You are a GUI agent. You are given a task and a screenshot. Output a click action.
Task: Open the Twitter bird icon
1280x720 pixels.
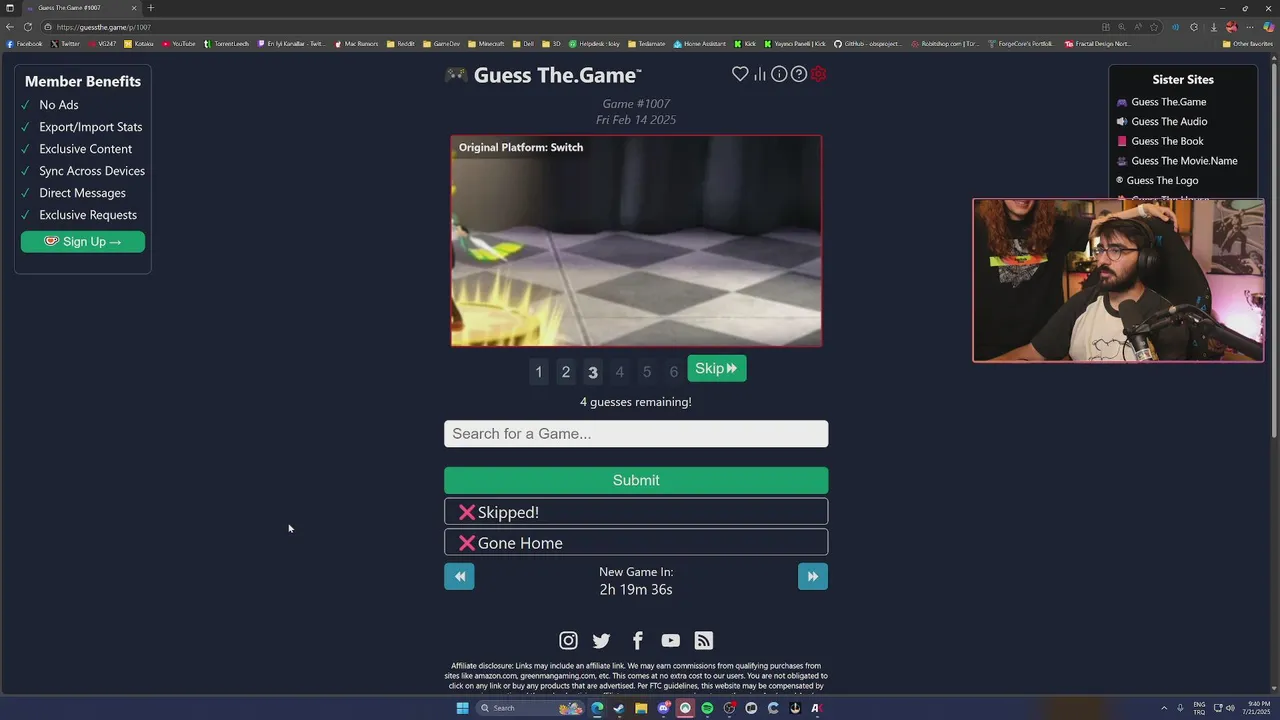pos(601,641)
